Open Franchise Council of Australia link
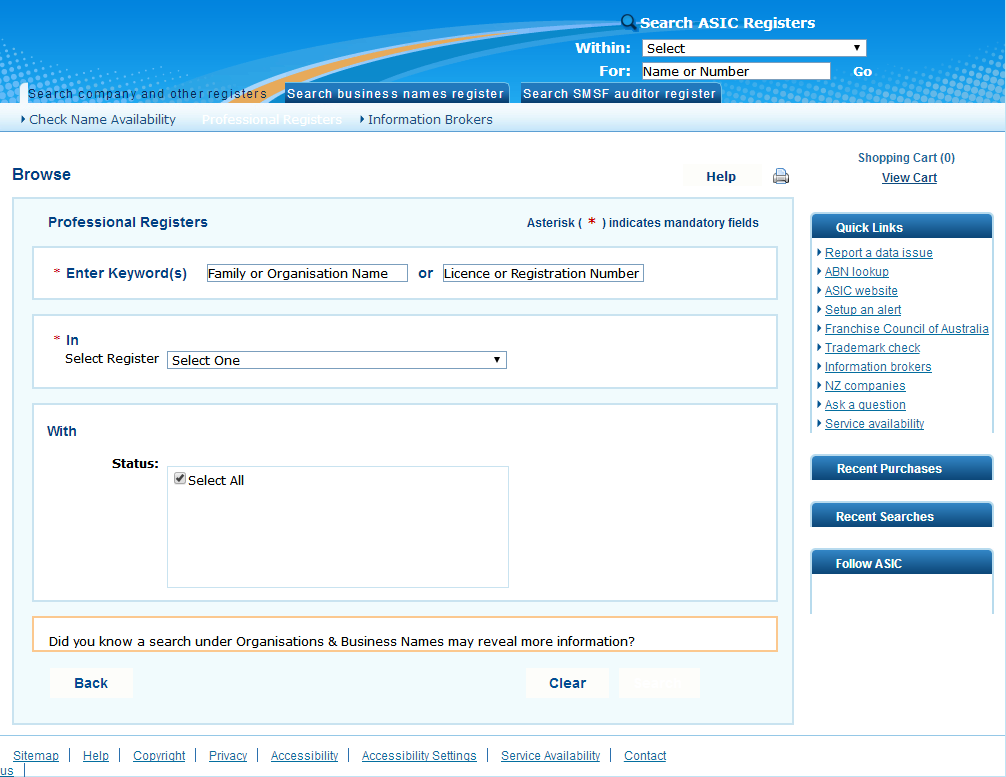Viewport: 1006px width, 777px height. click(907, 329)
